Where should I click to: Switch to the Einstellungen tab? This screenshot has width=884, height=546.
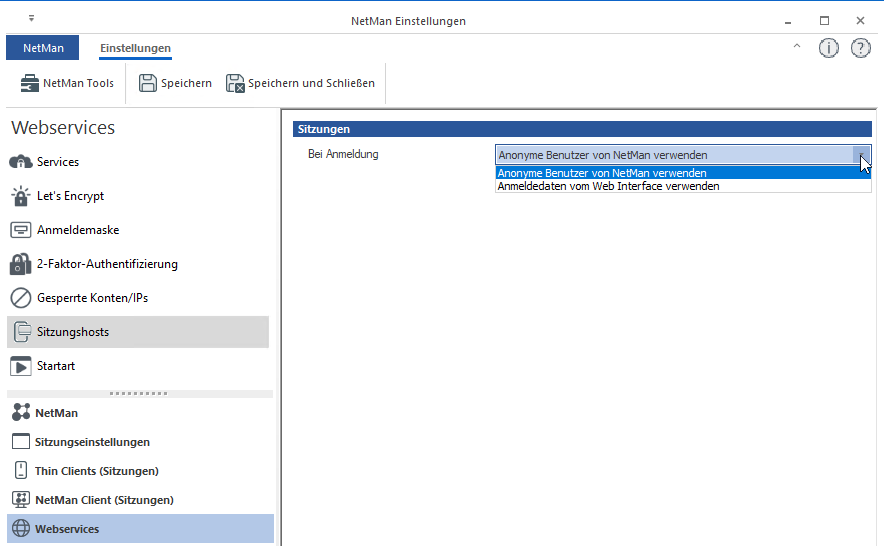pyautogui.click(x=135, y=49)
